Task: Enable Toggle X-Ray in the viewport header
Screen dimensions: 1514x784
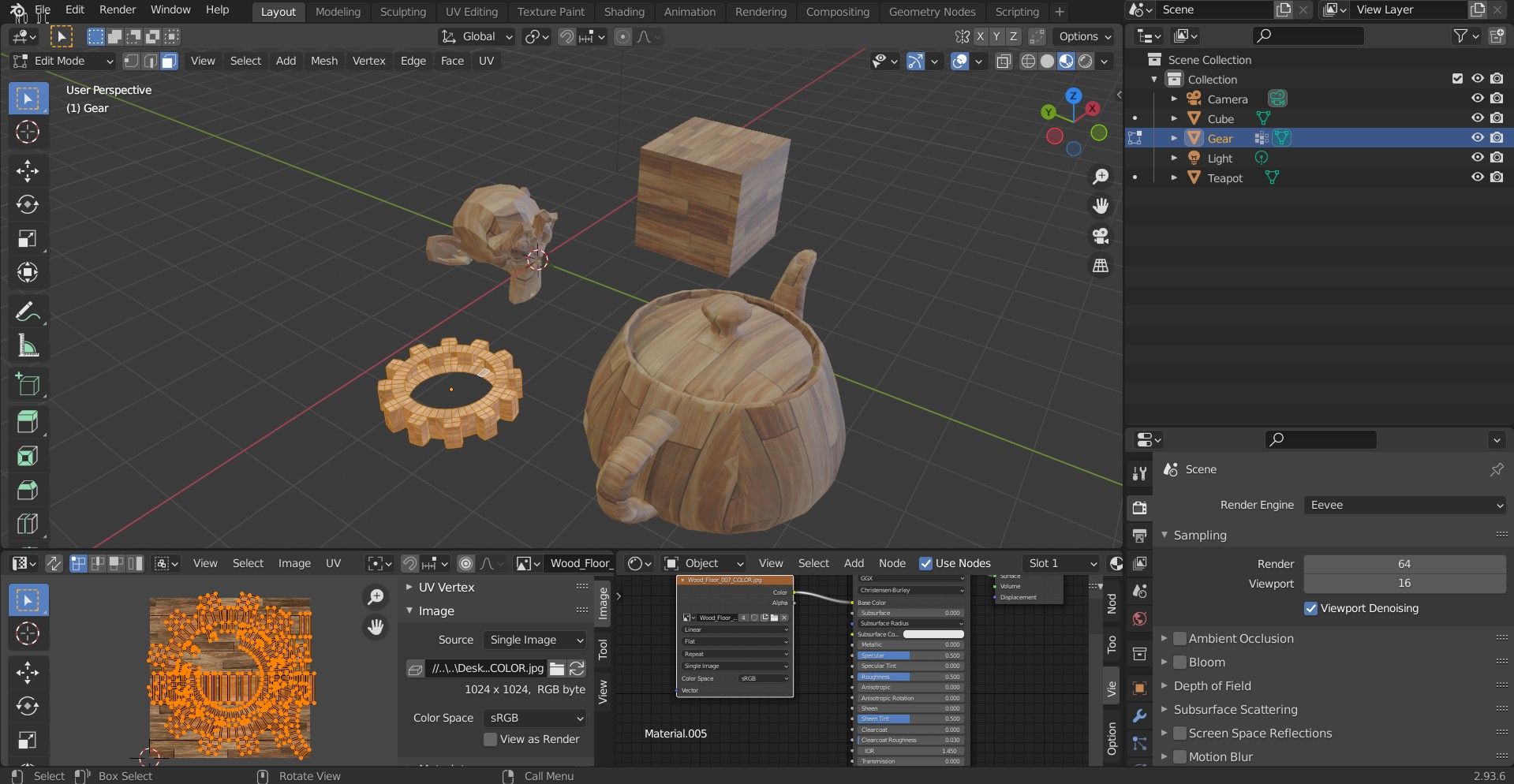Action: point(1003,61)
